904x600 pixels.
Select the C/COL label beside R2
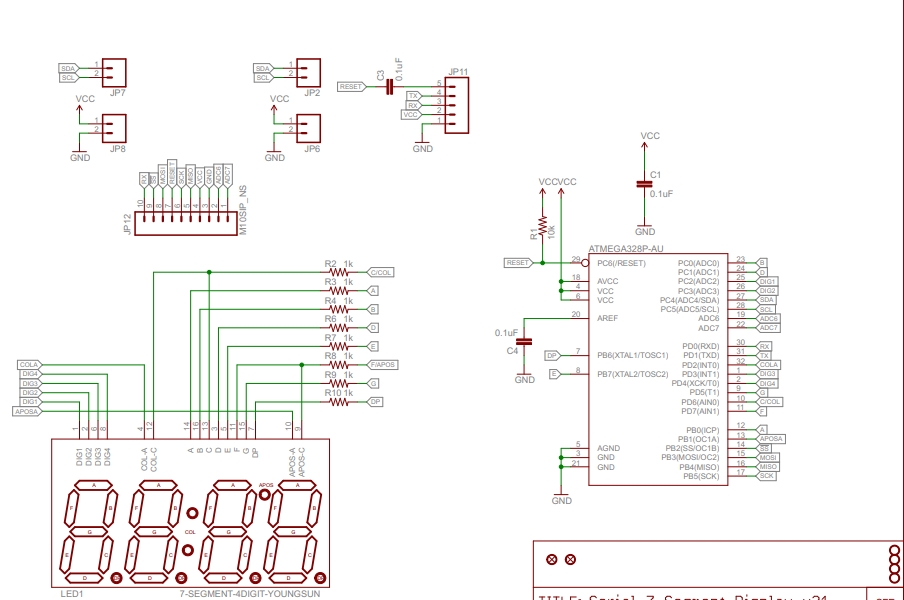(381, 272)
